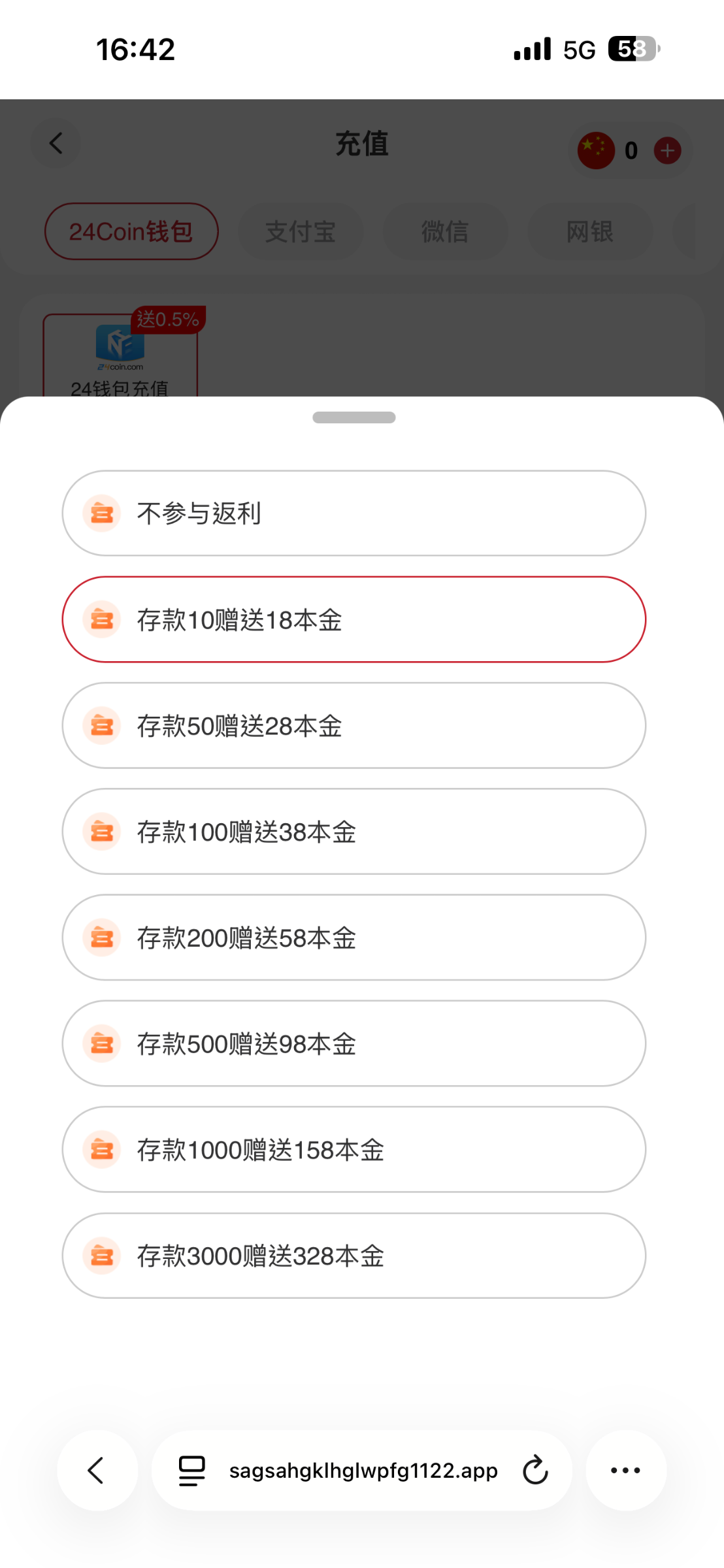Click the browser back arrow button
Screen dimensions: 724x1568
(97, 1471)
